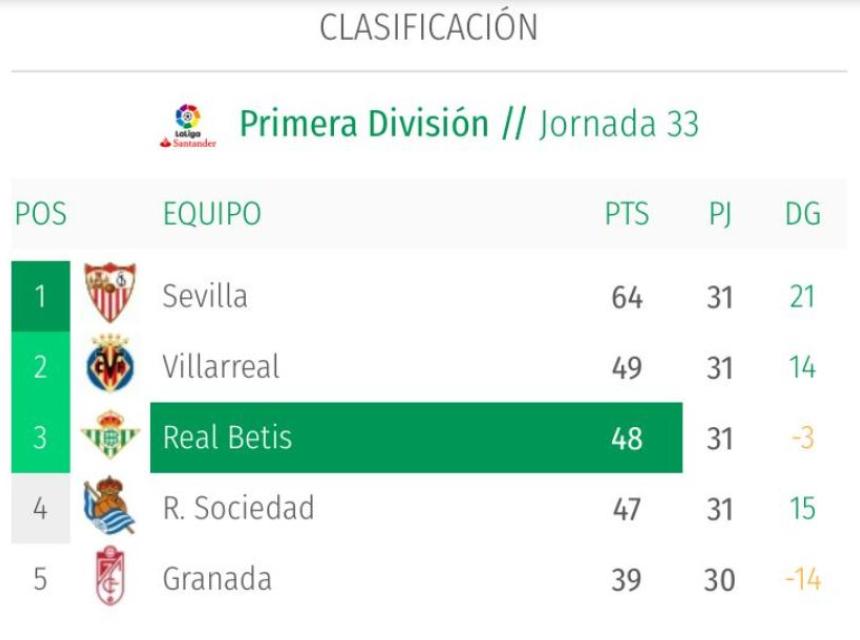Open the Sevilla team name
Screen dimensions: 860x640
click(x=205, y=296)
